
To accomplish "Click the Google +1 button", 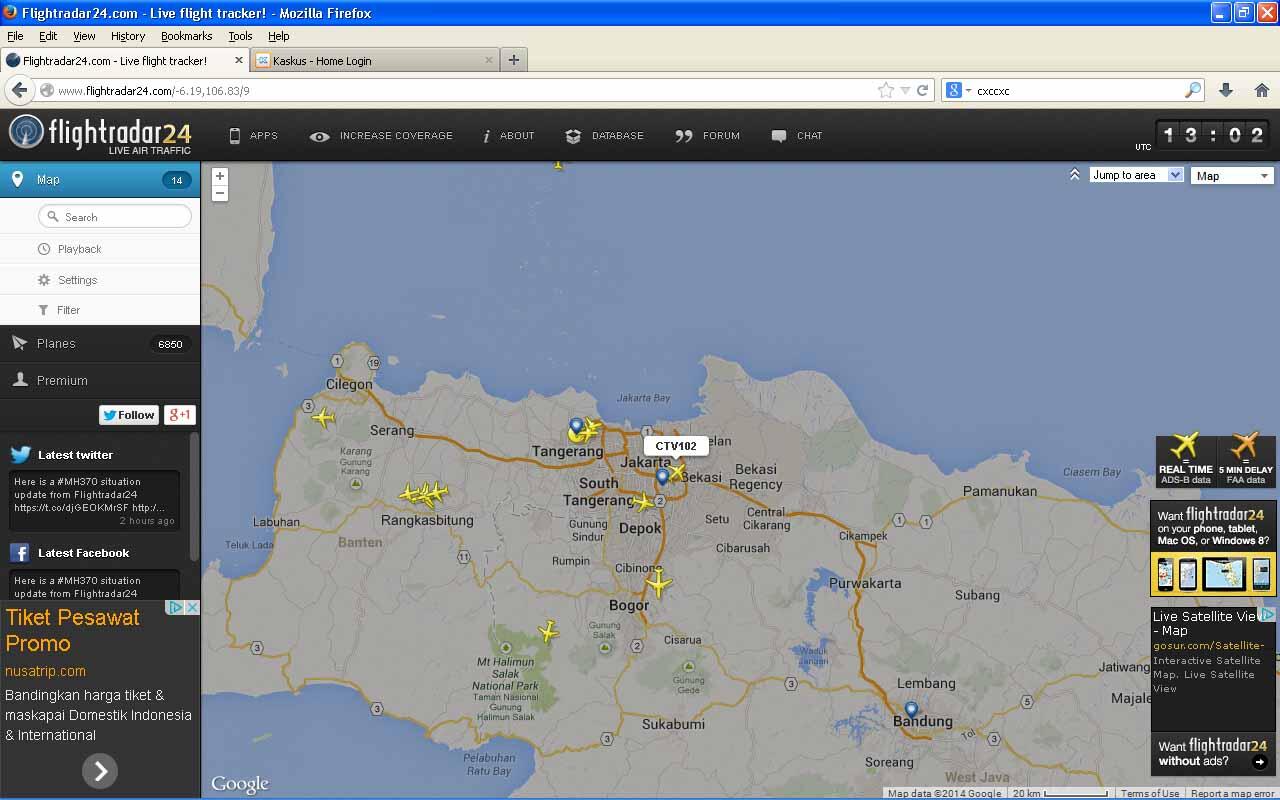I will click(180, 415).
